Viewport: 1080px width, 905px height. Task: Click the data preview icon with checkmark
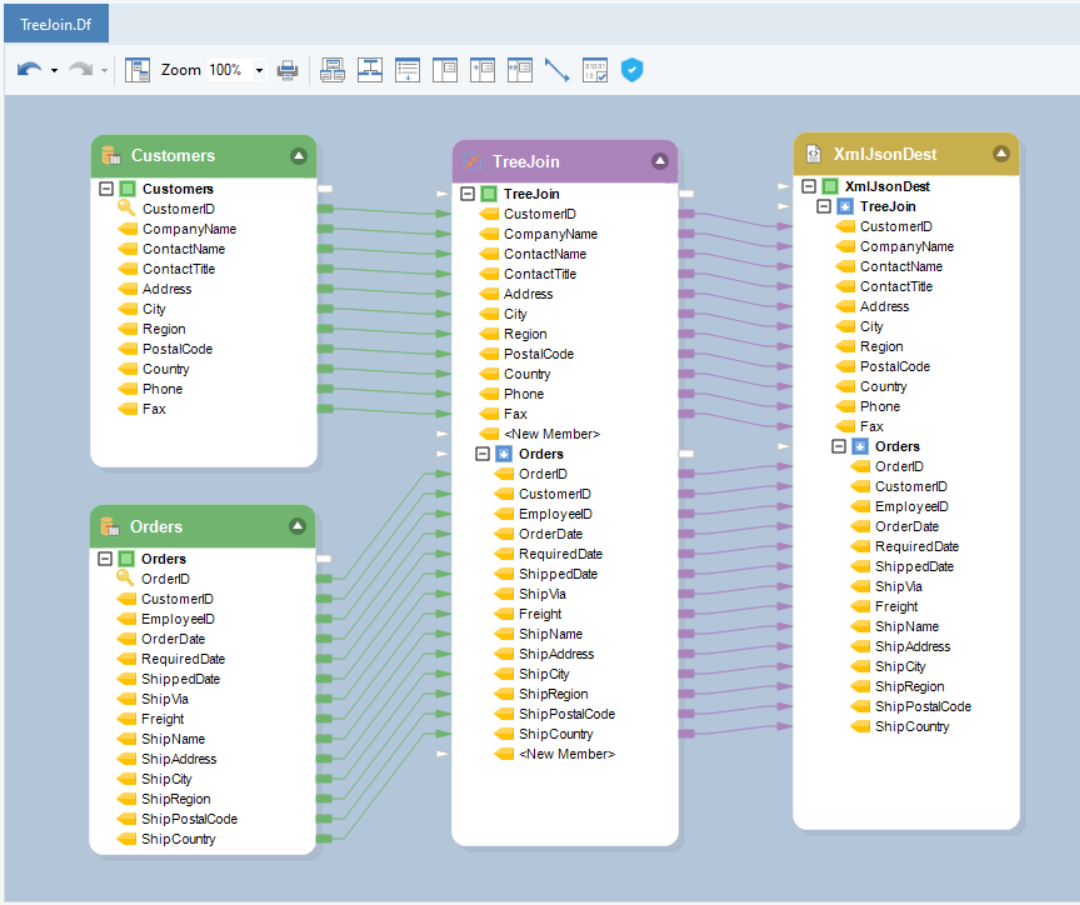(595, 70)
